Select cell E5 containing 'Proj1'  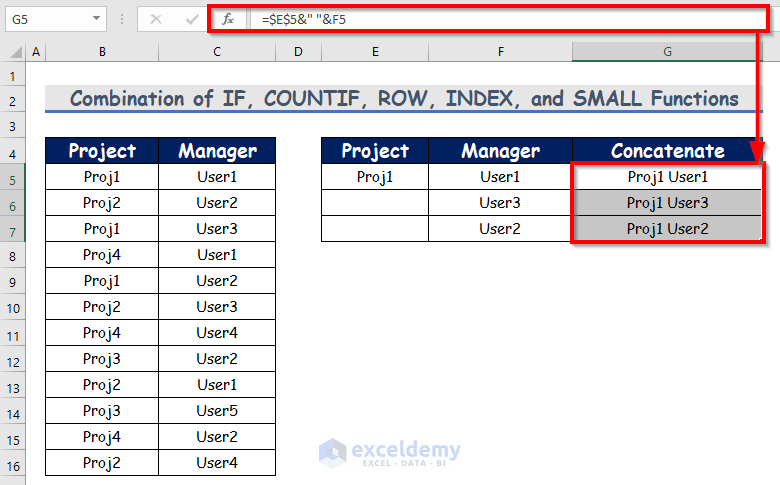(375, 177)
